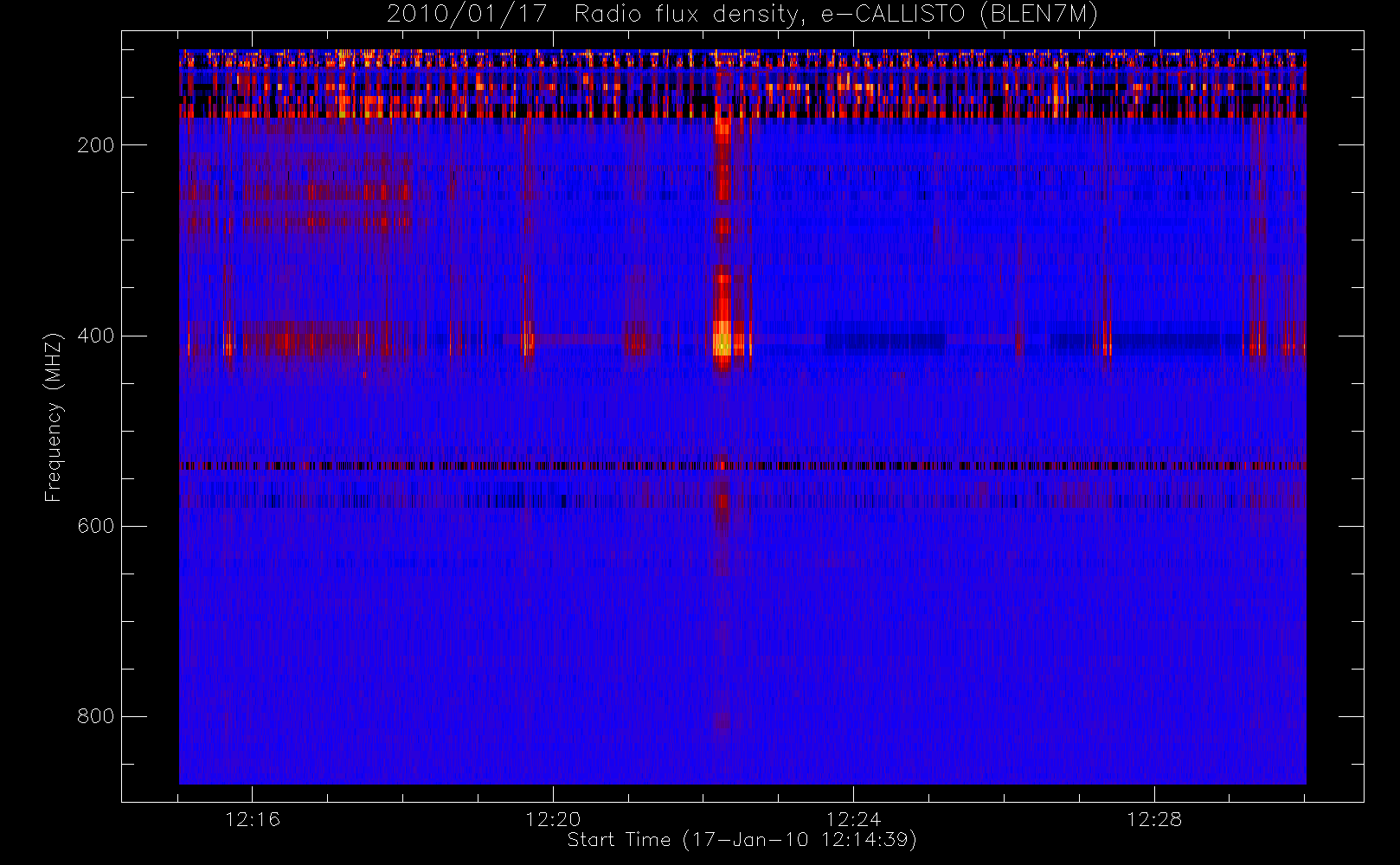The height and width of the screenshot is (865, 1400).
Task: Click the 800 frequency tick label
Action: pos(96,716)
